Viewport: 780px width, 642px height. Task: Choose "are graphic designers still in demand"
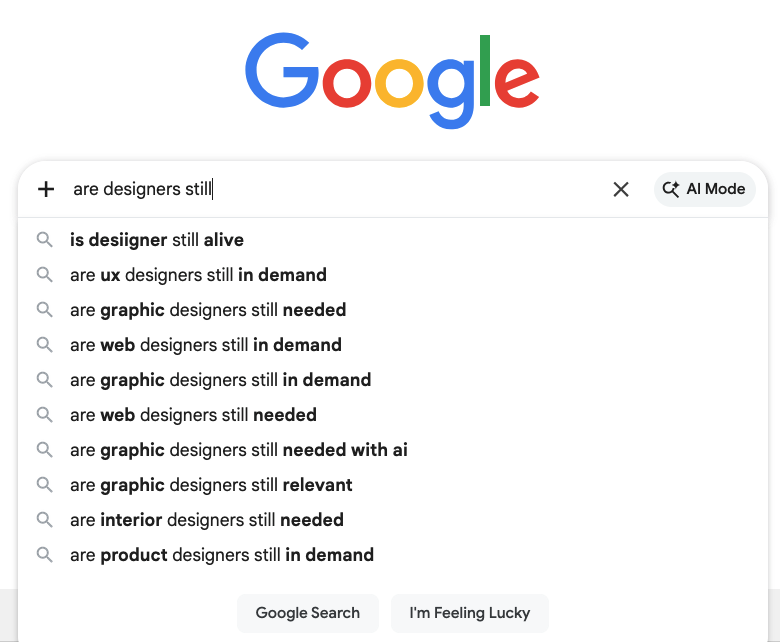pos(220,380)
